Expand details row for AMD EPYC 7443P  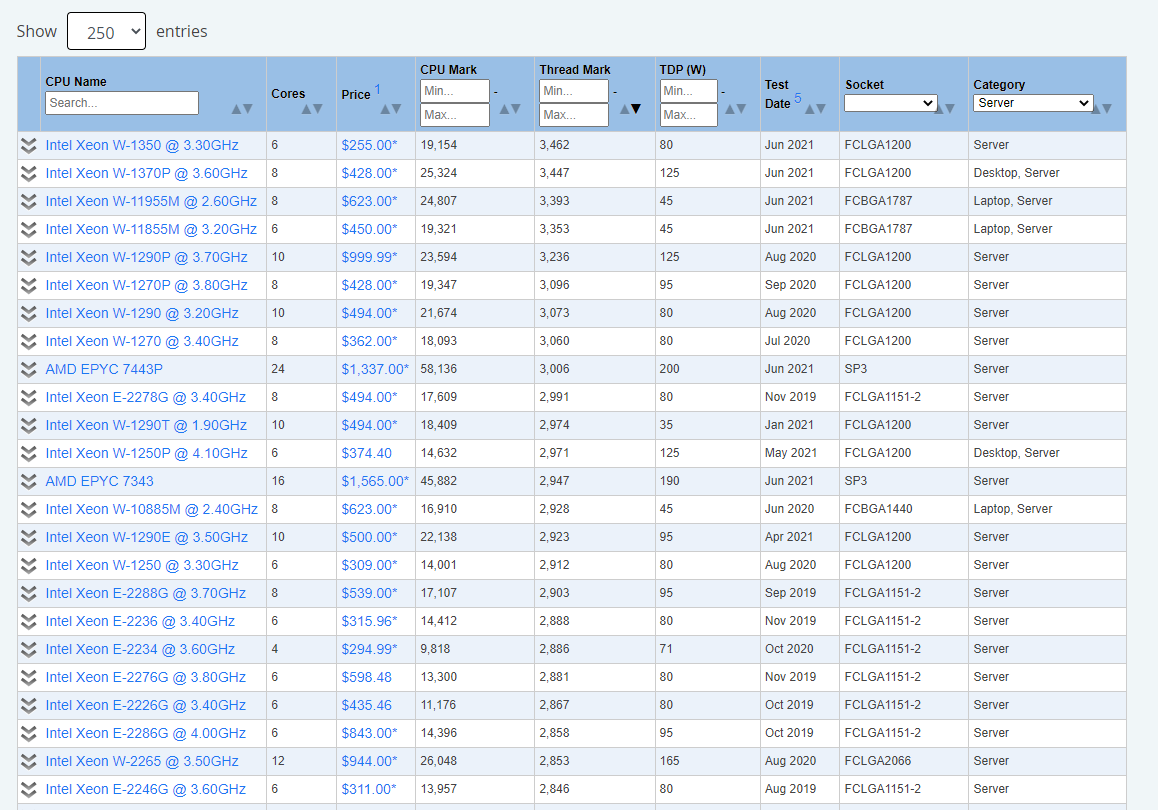29,369
